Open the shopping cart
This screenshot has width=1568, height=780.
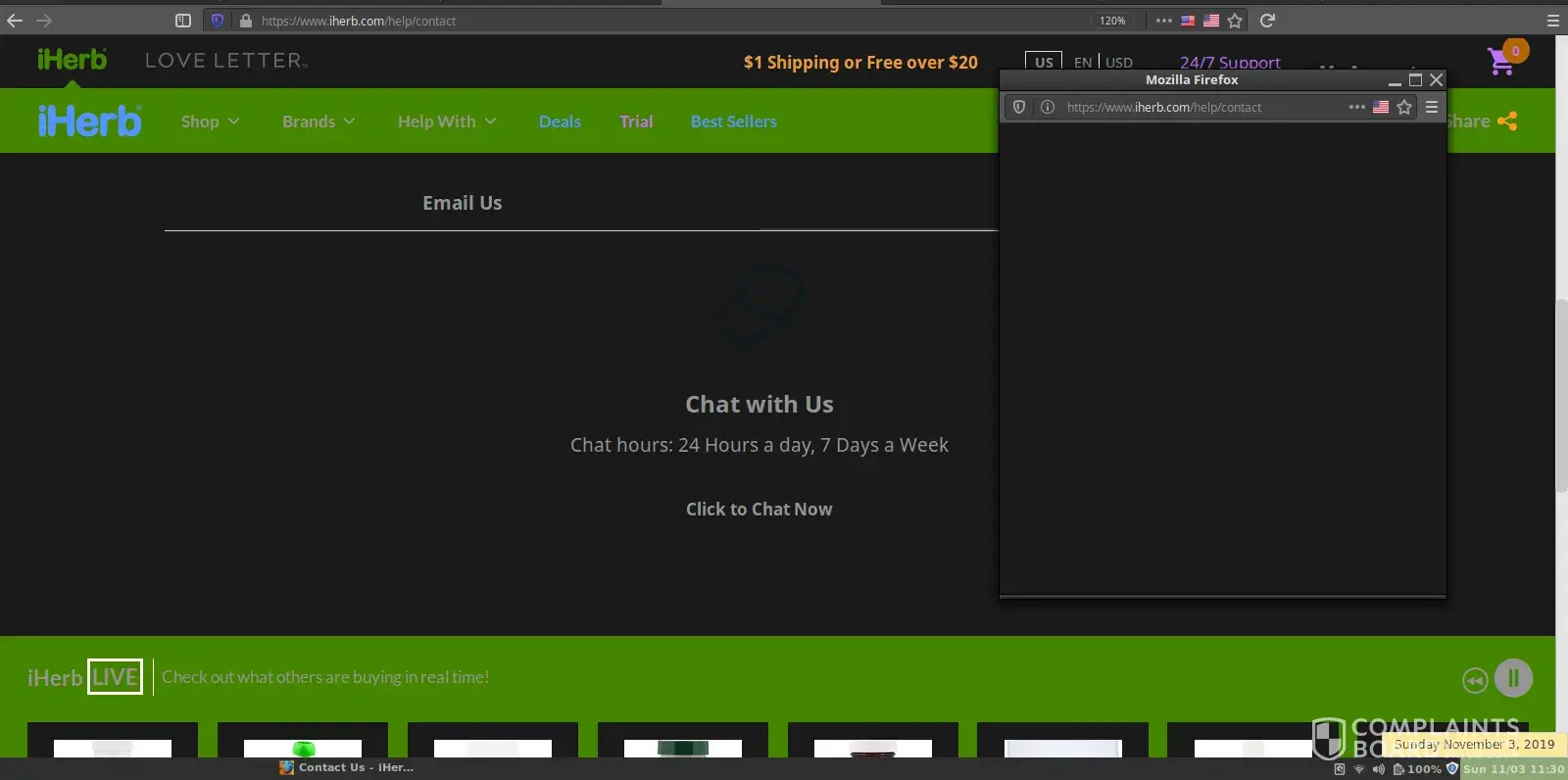pyautogui.click(x=1504, y=59)
